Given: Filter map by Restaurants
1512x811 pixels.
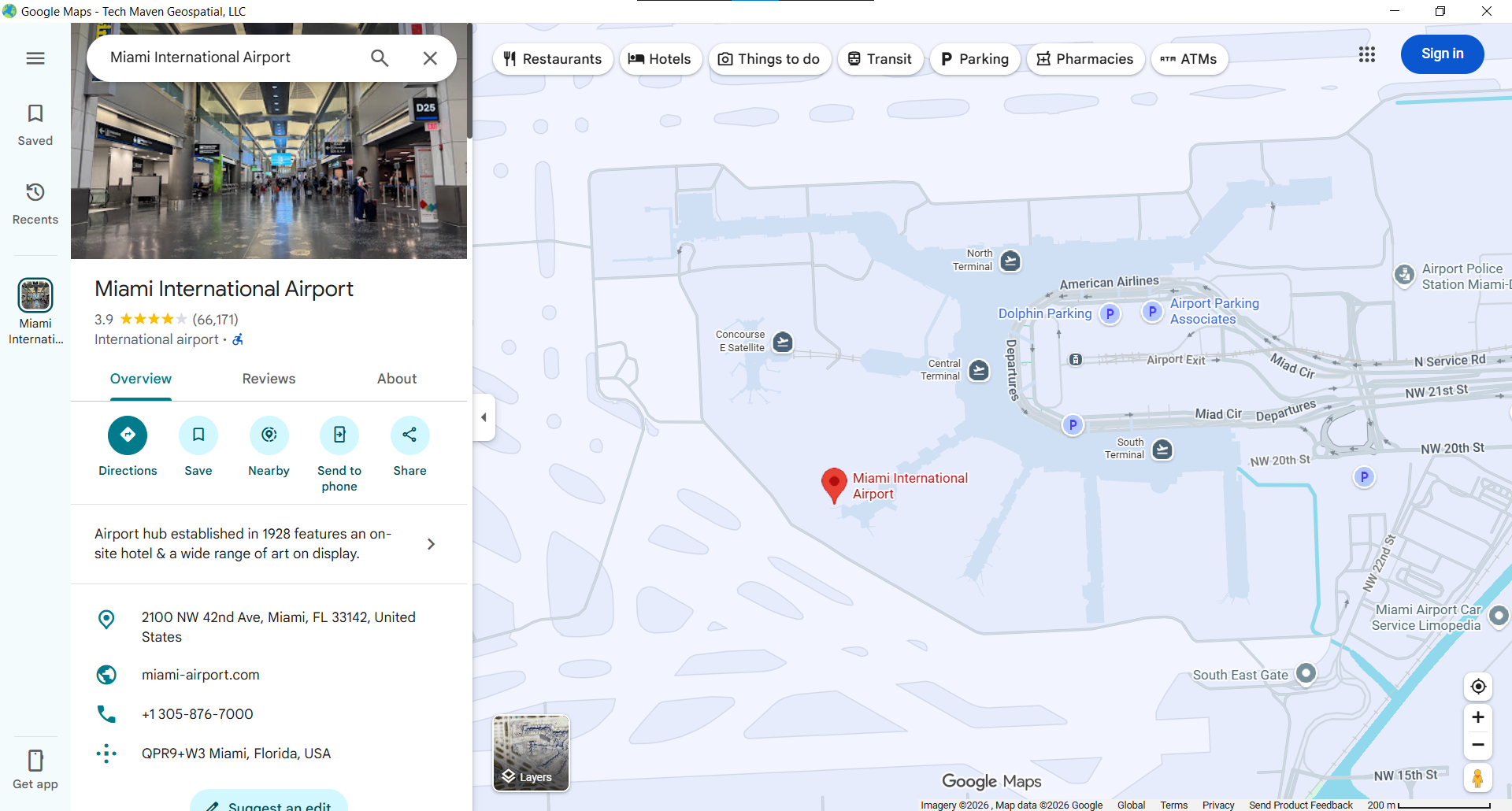Looking at the screenshot, I should 553,59.
